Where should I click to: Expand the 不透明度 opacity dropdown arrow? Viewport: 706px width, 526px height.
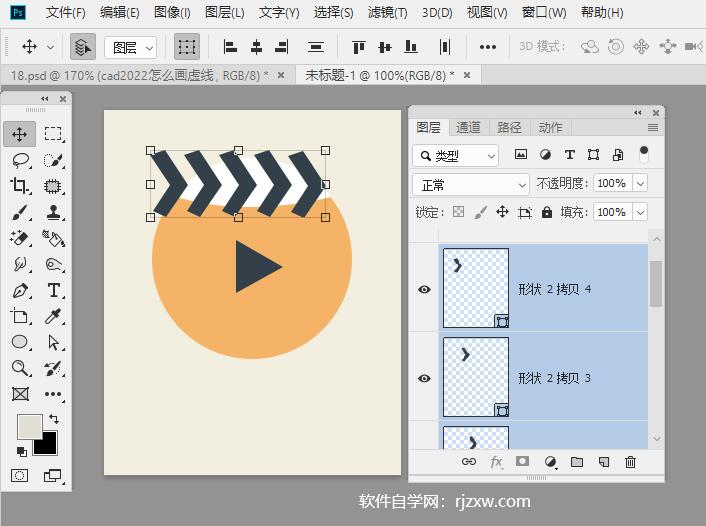[640, 184]
